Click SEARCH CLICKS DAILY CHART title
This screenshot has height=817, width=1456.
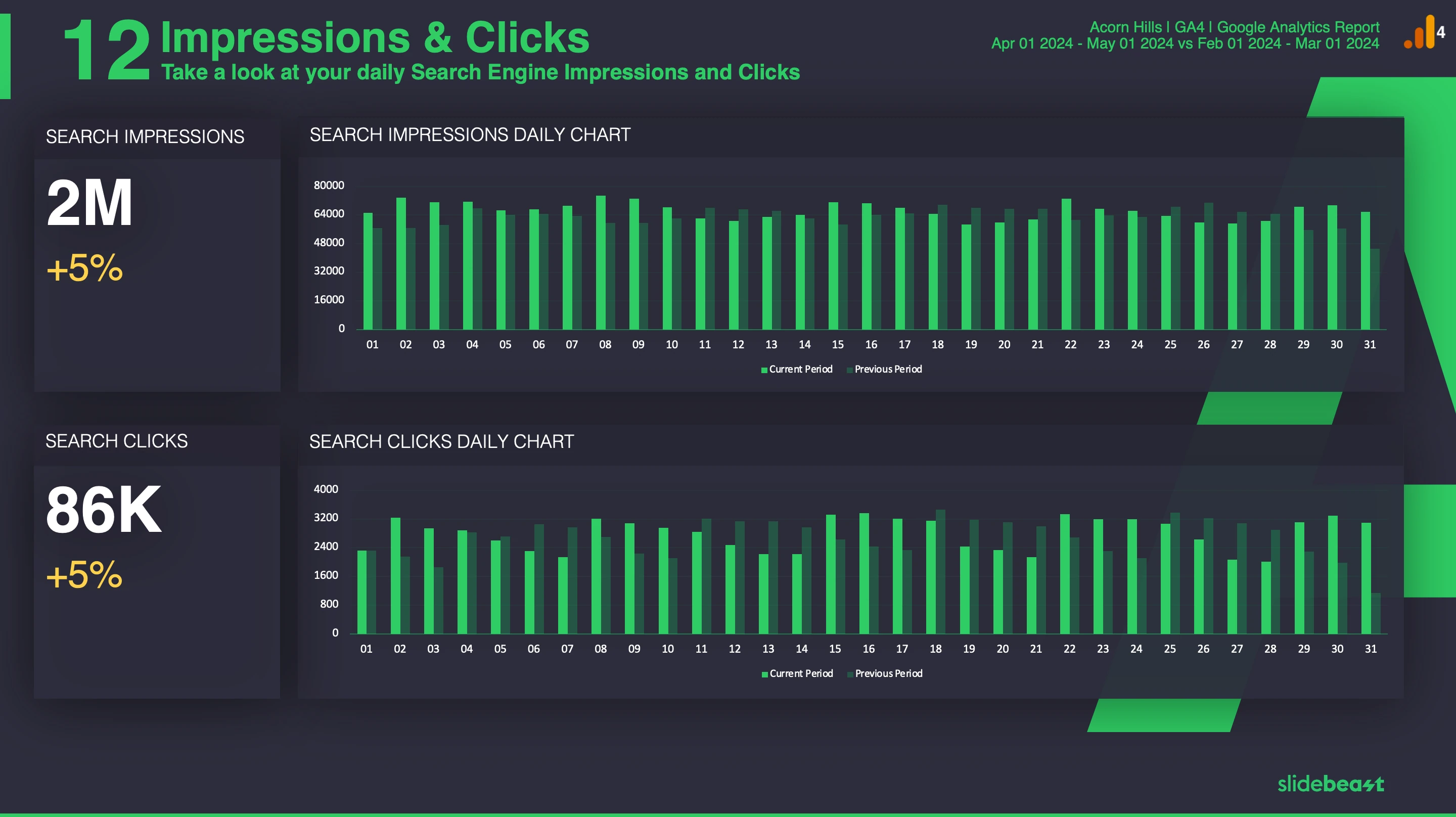click(441, 441)
